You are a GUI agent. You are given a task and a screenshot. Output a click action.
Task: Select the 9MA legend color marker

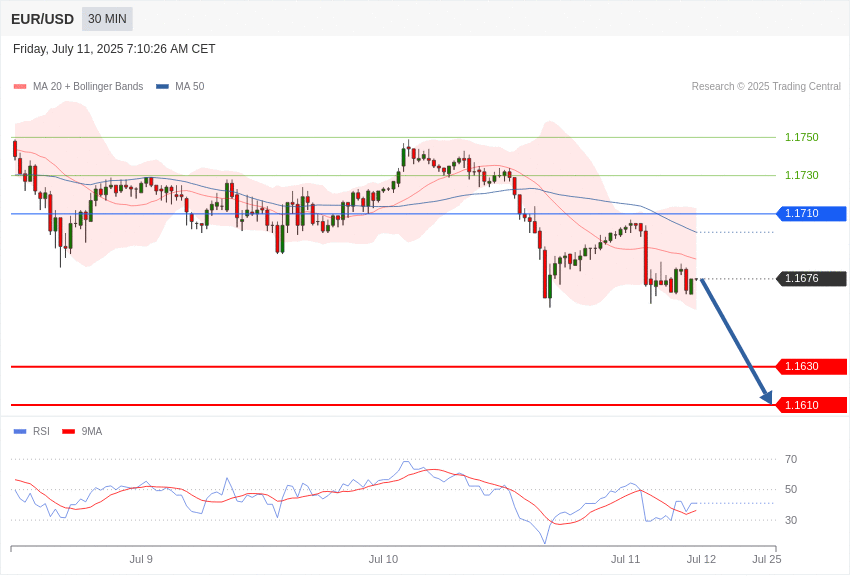tap(69, 431)
